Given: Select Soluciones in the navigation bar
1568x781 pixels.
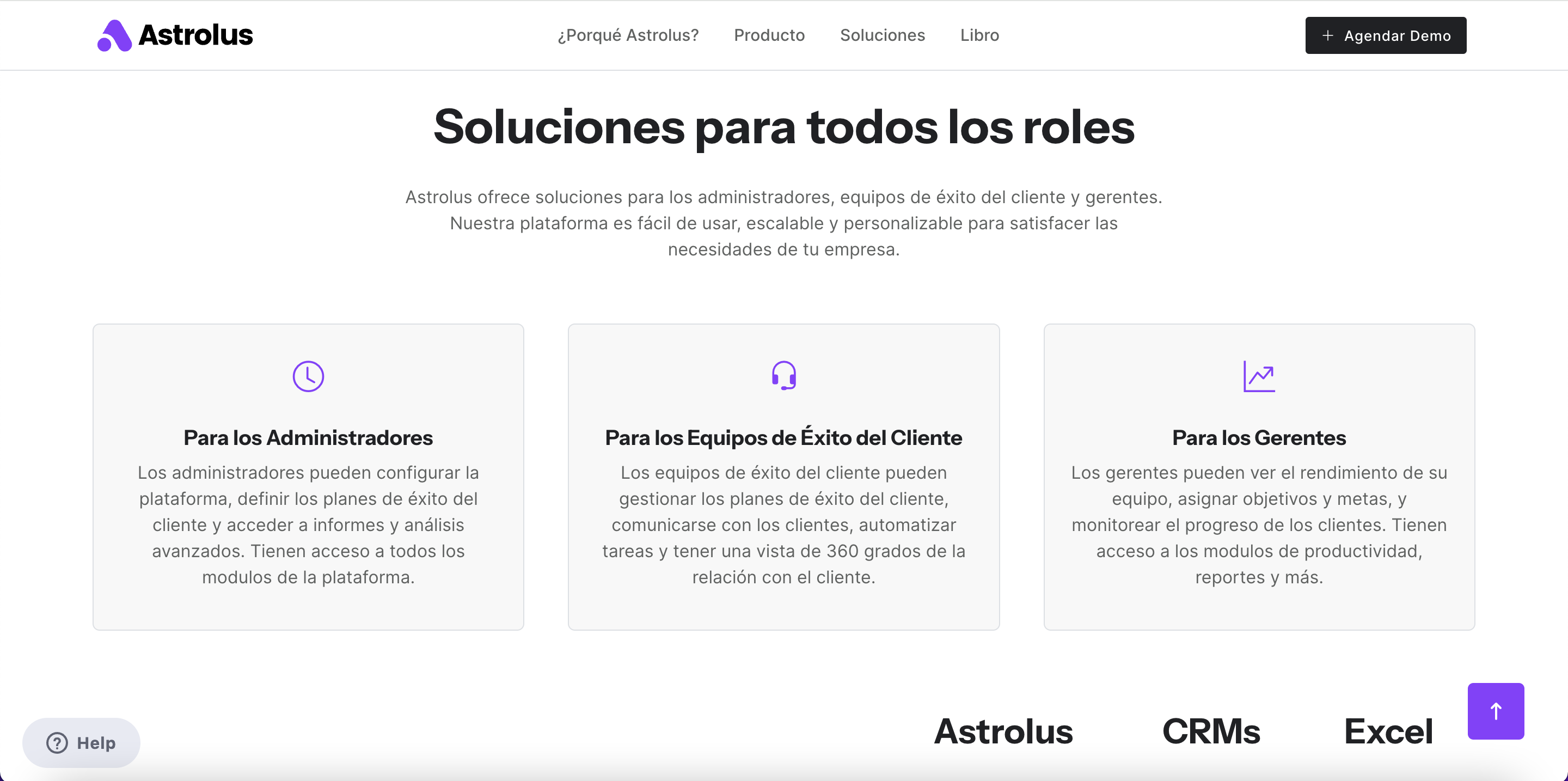Looking at the screenshot, I should point(883,35).
